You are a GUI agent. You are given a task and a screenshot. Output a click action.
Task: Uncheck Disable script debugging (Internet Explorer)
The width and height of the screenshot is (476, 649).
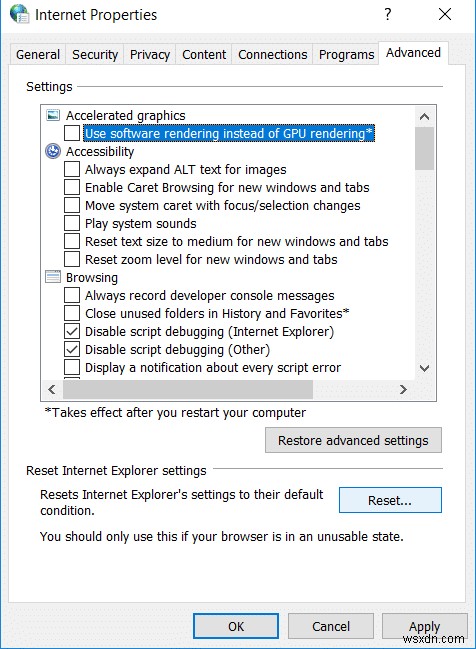[72, 331]
